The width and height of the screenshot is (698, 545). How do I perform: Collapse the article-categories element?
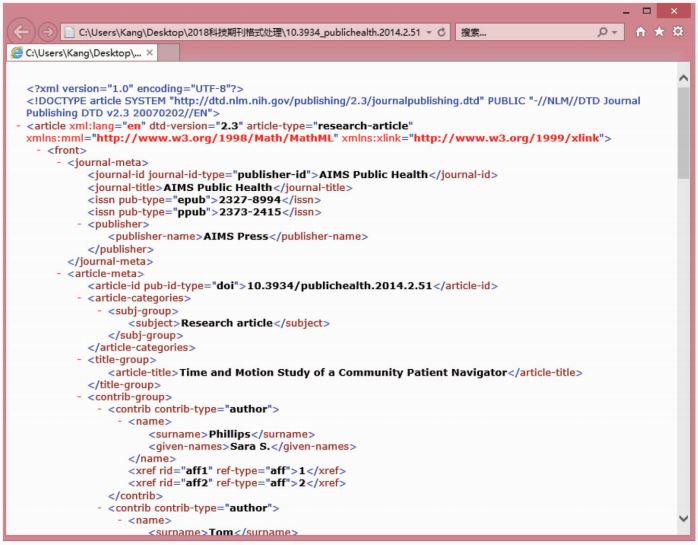click(80, 298)
